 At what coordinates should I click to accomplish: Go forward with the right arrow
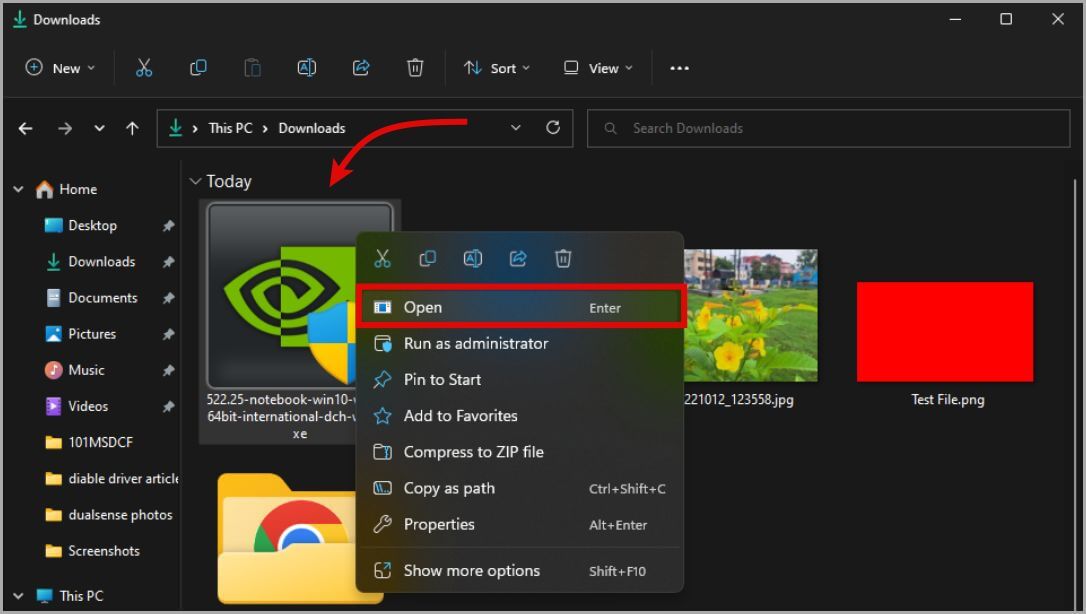[x=65, y=128]
